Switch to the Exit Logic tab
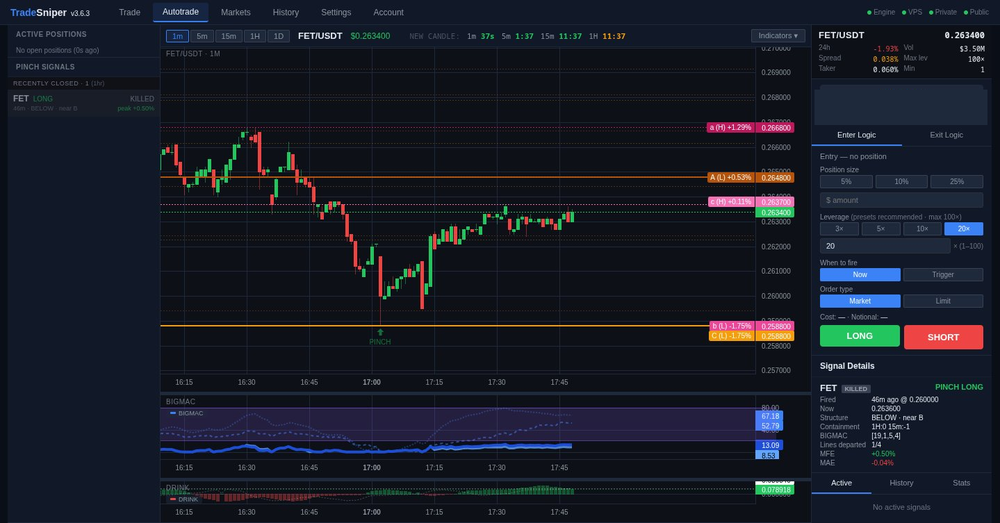 pos(946,135)
